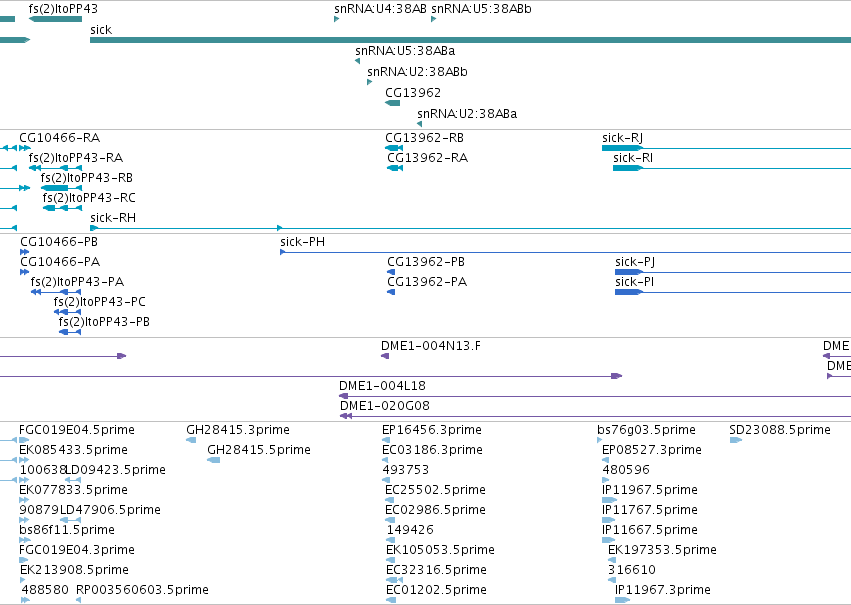The image size is (851, 605).
Task: Click EST FGC019E04.3prime
Action: [x=77, y=550]
